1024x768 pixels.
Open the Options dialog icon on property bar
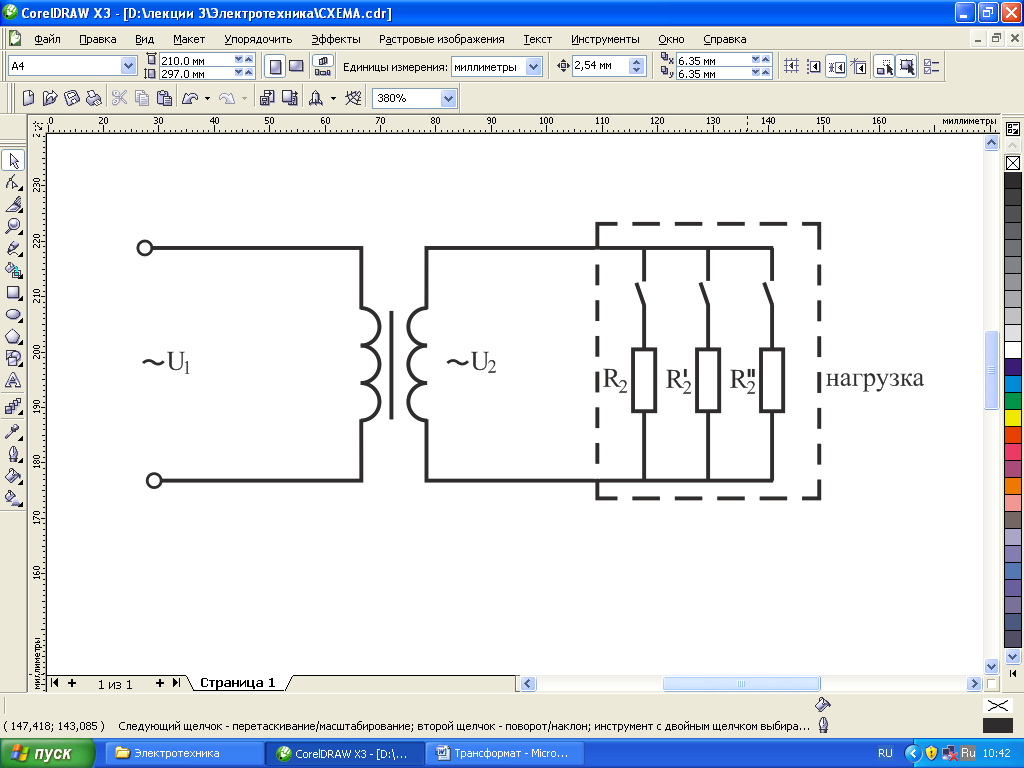tap(932, 66)
